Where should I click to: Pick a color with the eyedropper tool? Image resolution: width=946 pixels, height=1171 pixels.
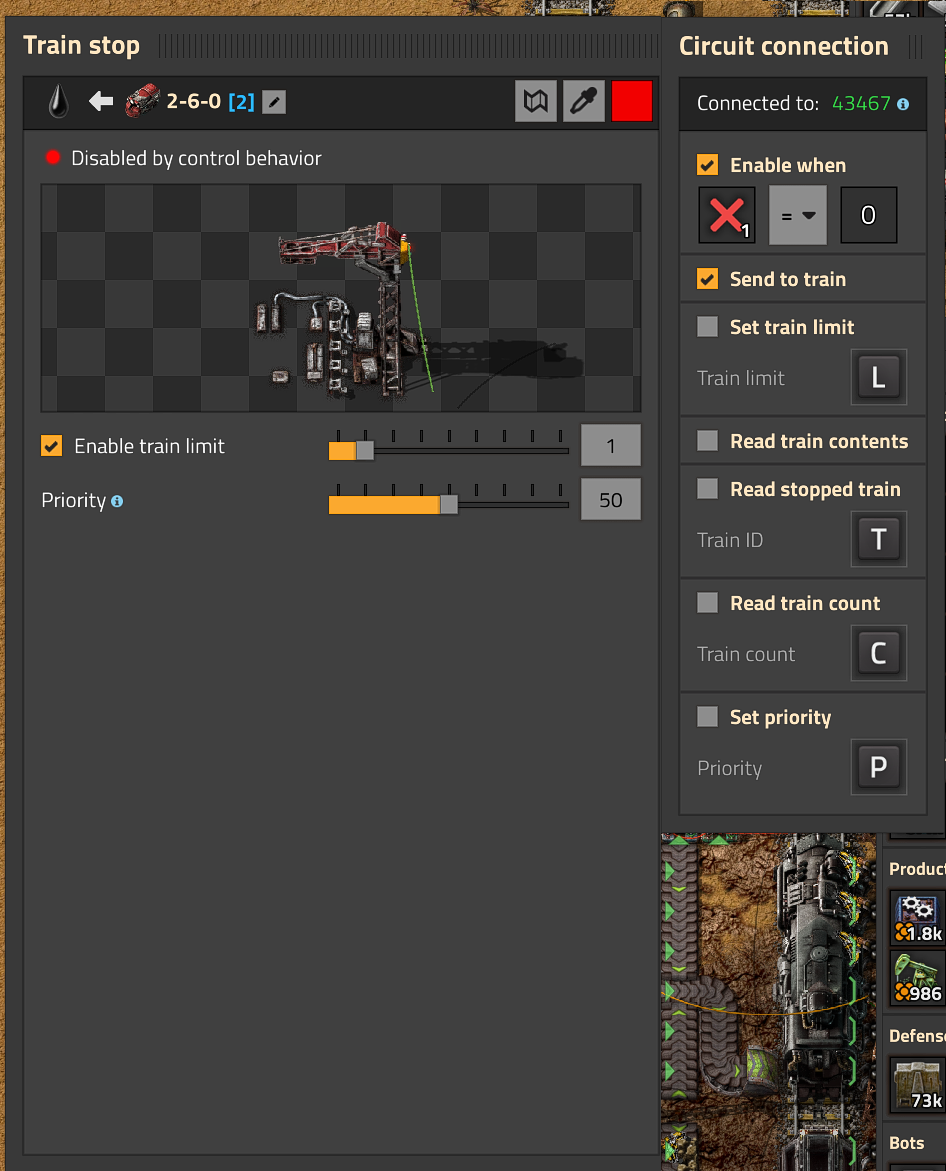583,101
